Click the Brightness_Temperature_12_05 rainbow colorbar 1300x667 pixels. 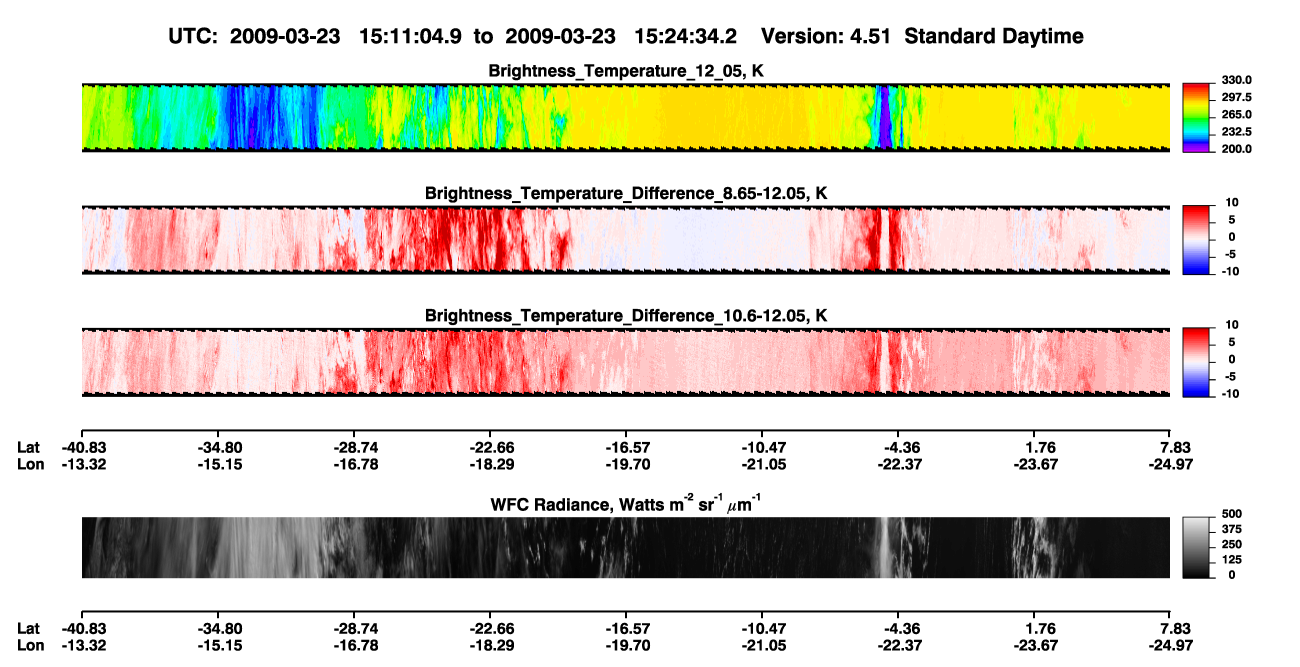tap(1194, 117)
